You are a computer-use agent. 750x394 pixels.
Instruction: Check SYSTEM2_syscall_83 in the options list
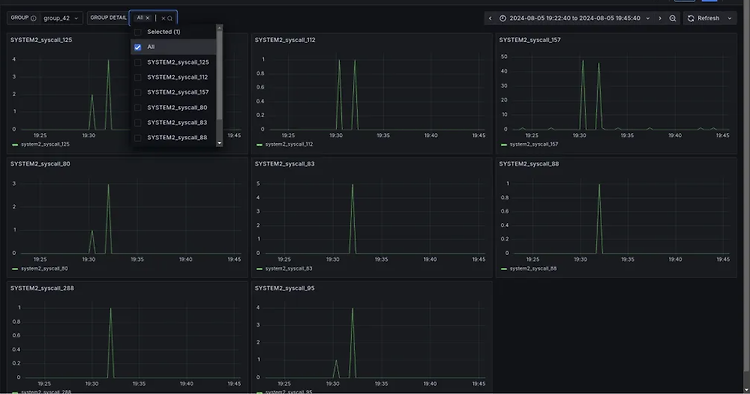pyautogui.click(x=138, y=123)
